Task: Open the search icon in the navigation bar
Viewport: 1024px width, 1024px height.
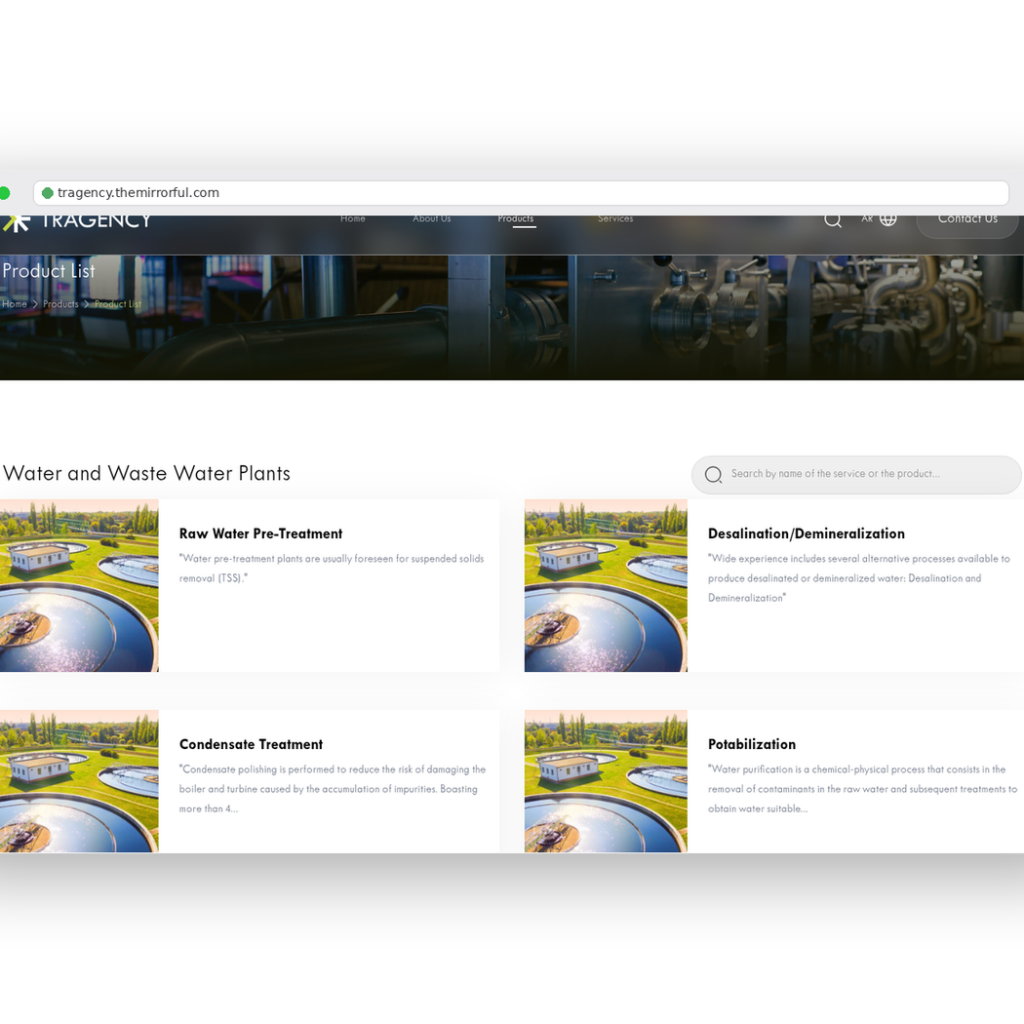Action: [x=833, y=220]
